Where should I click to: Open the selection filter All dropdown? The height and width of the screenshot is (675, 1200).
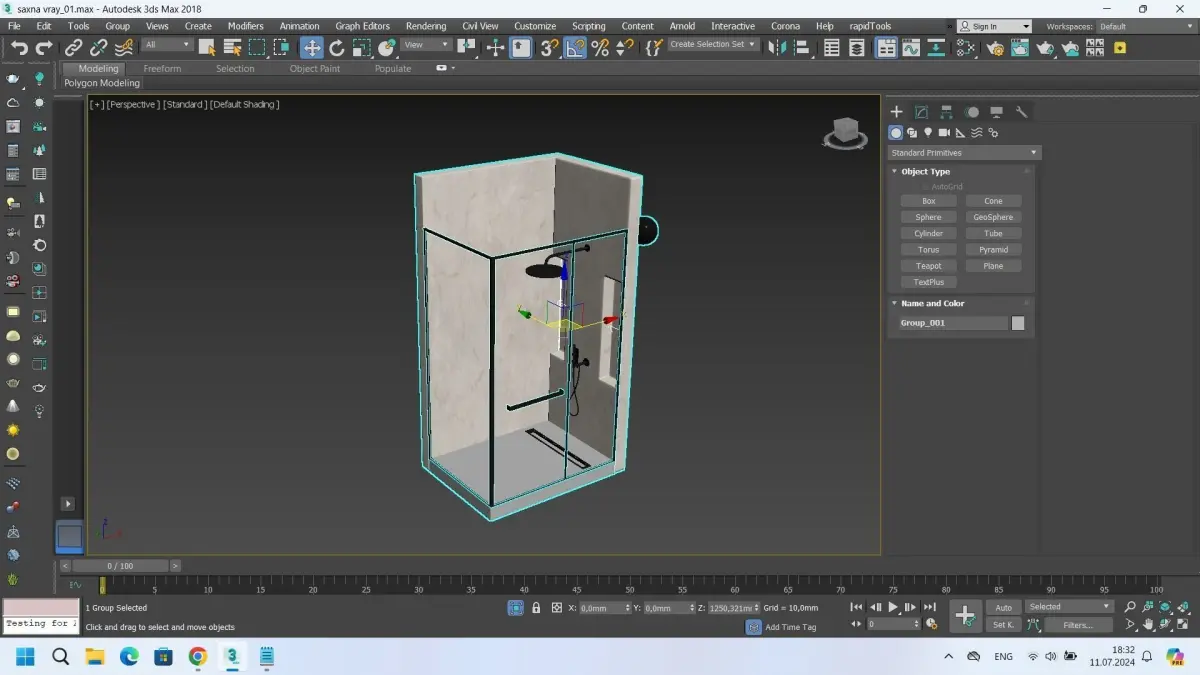(x=167, y=45)
